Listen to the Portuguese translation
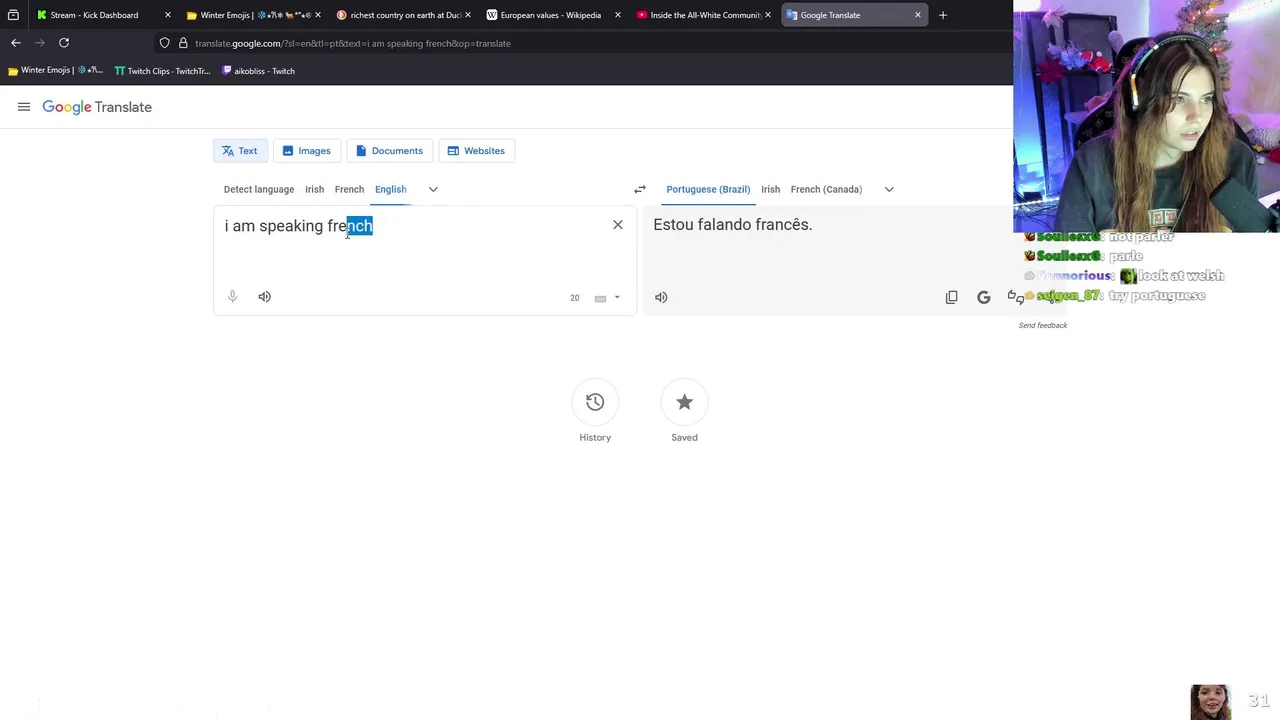 [x=661, y=297]
